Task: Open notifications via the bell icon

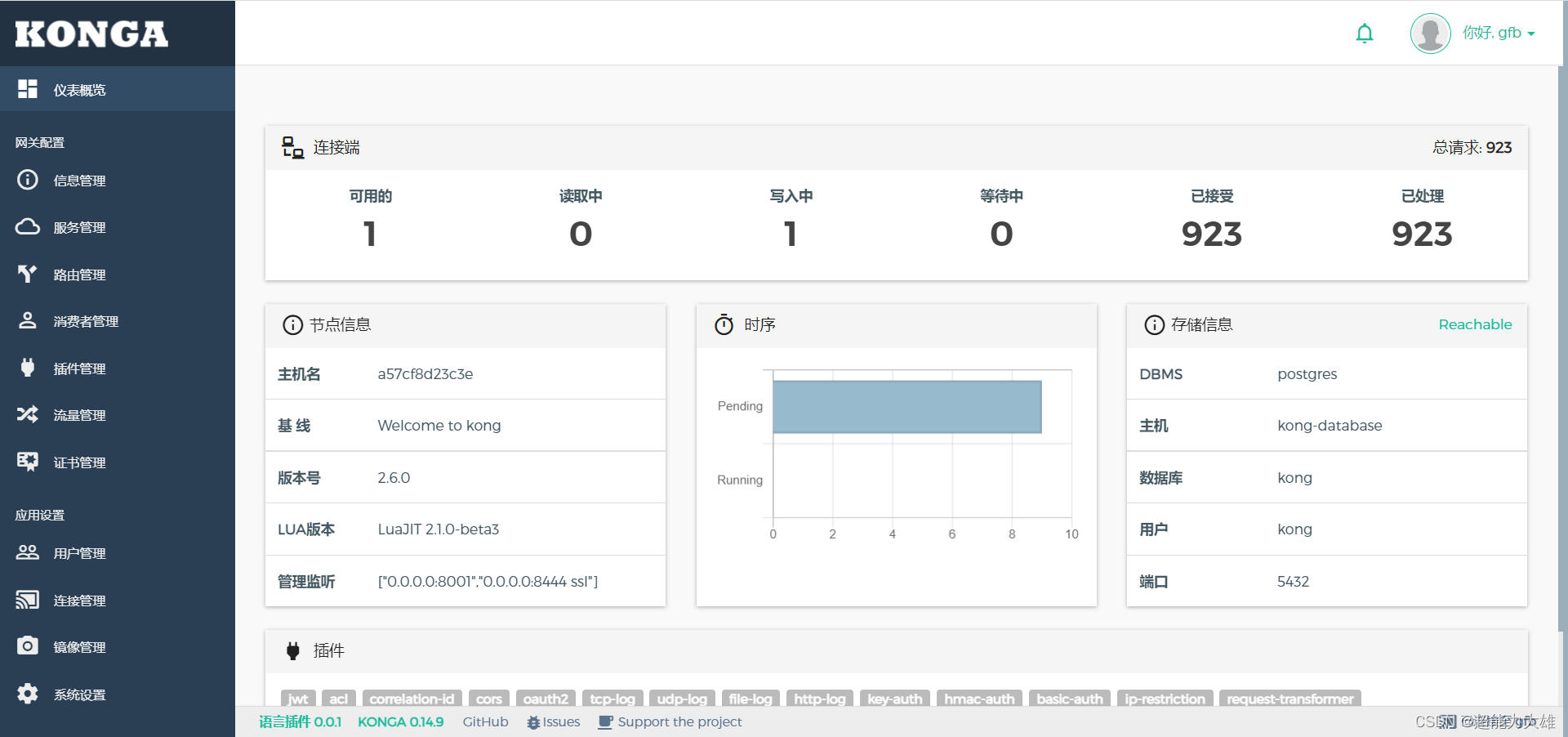Action: 1365,33
